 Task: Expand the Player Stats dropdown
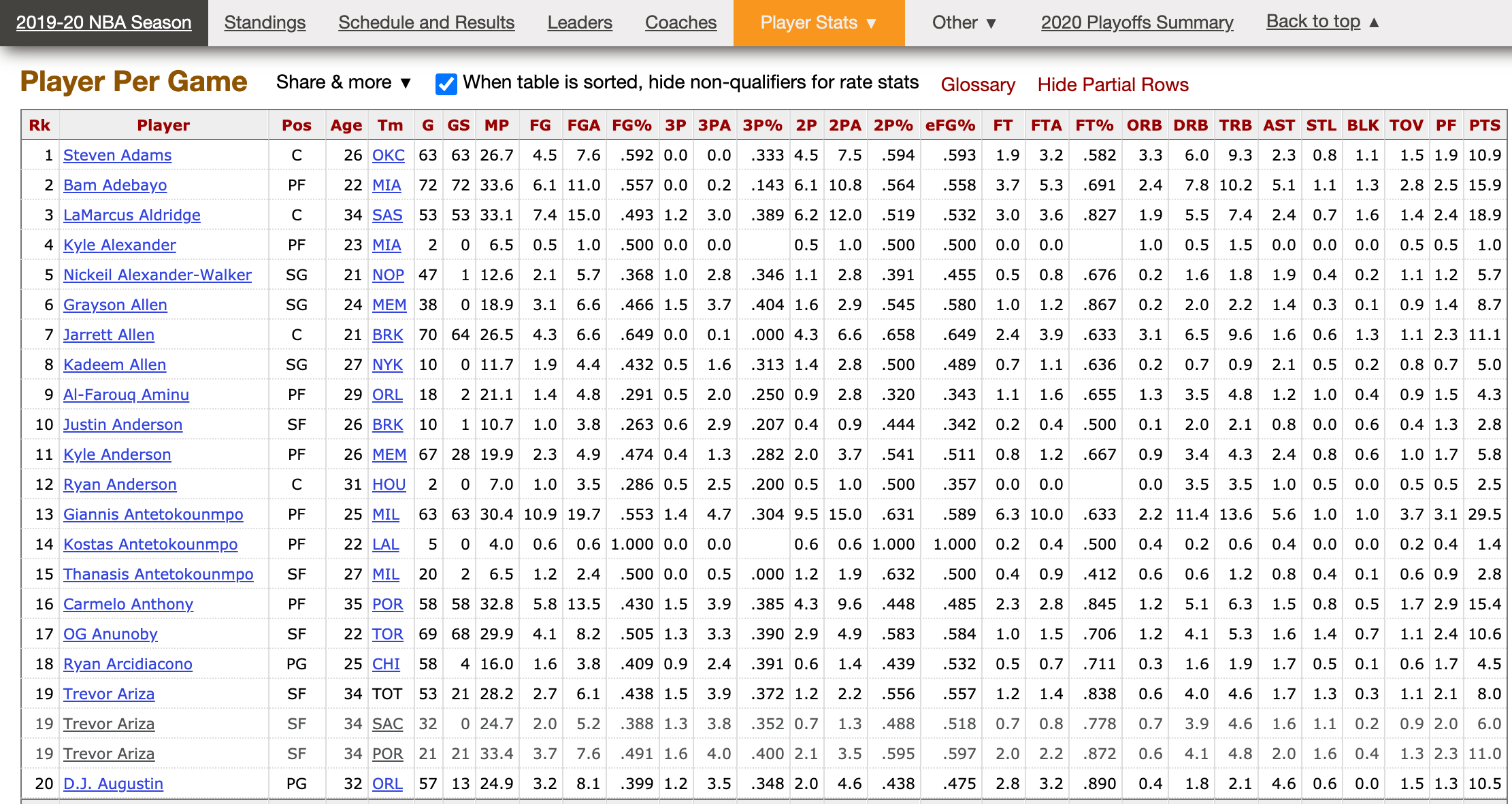click(x=819, y=23)
